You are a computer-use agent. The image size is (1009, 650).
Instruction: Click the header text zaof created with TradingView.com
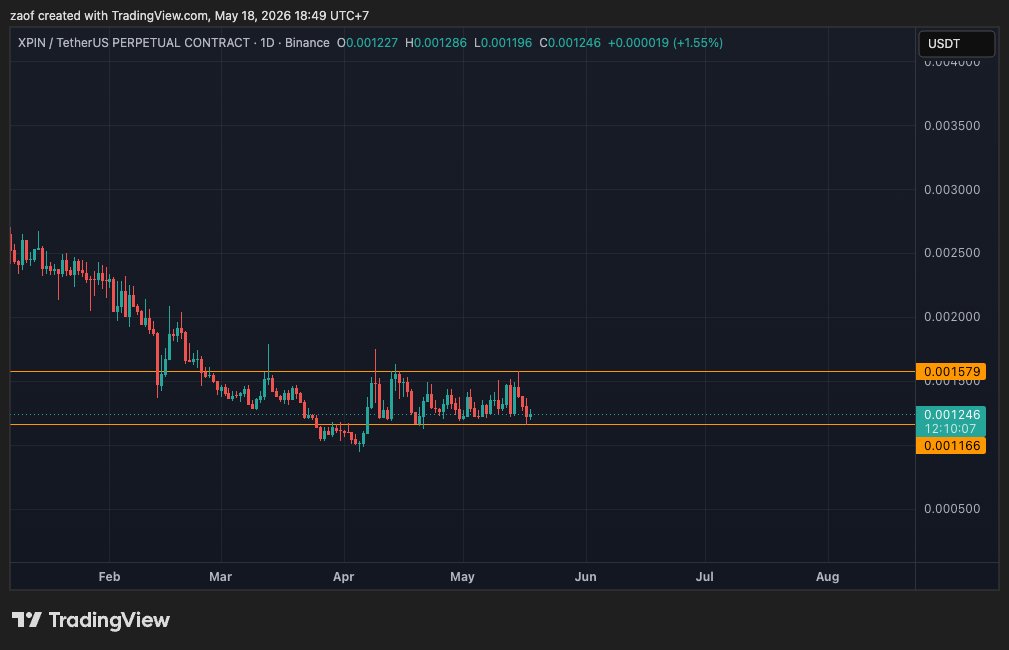pos(109,15)
